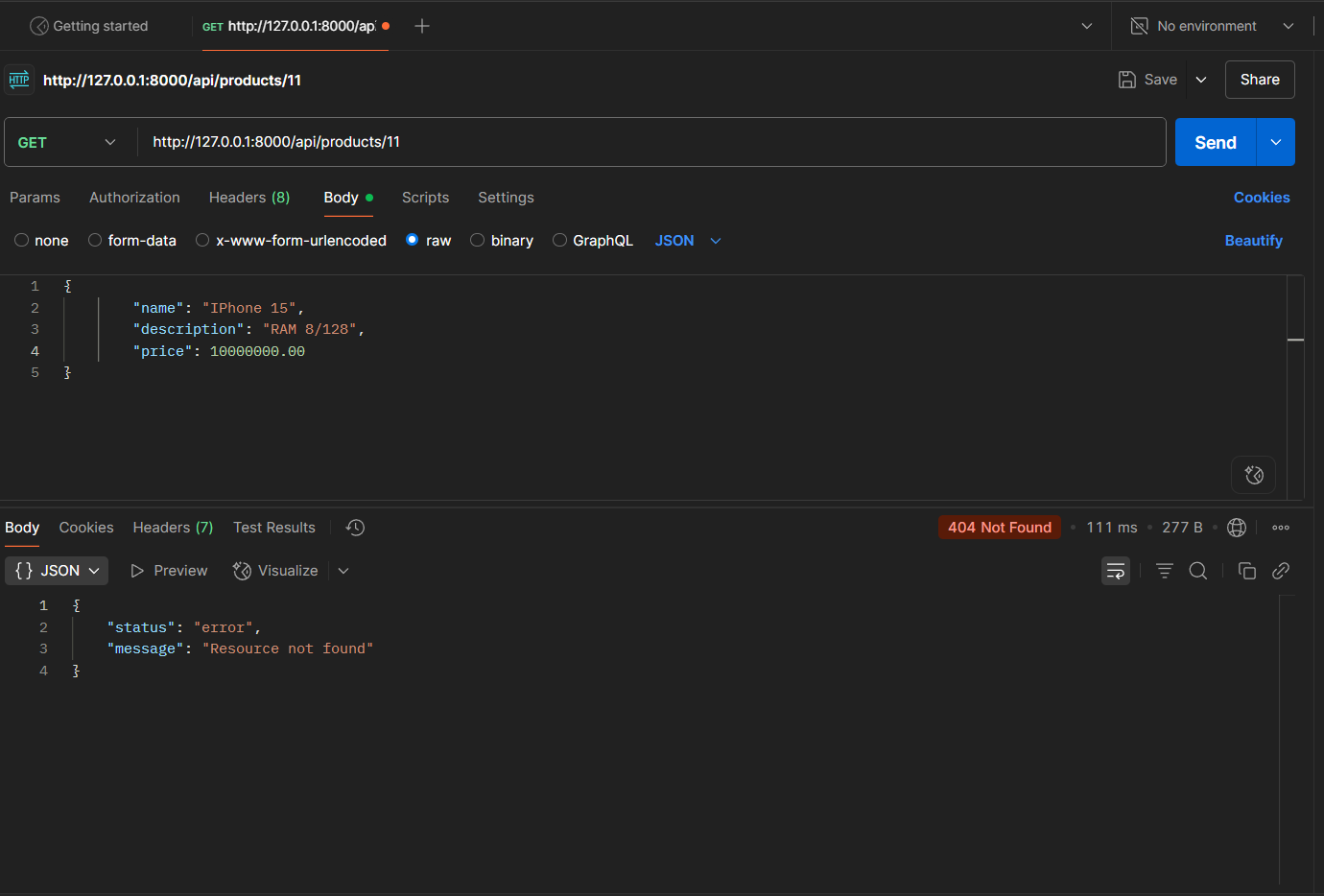This screenshot has width=1324, height=896.
Task: Click the filter icon in response toolbar
Action: pyautogui.click(x=1164, y=570)
